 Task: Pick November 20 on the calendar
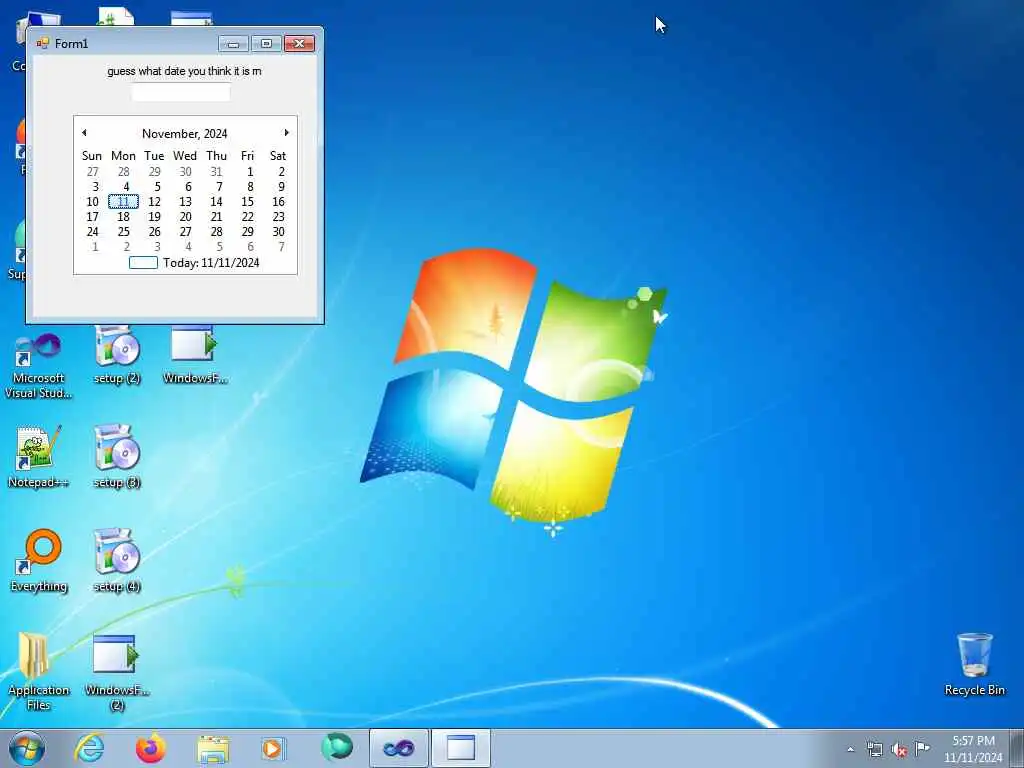[x=185, y=217]
